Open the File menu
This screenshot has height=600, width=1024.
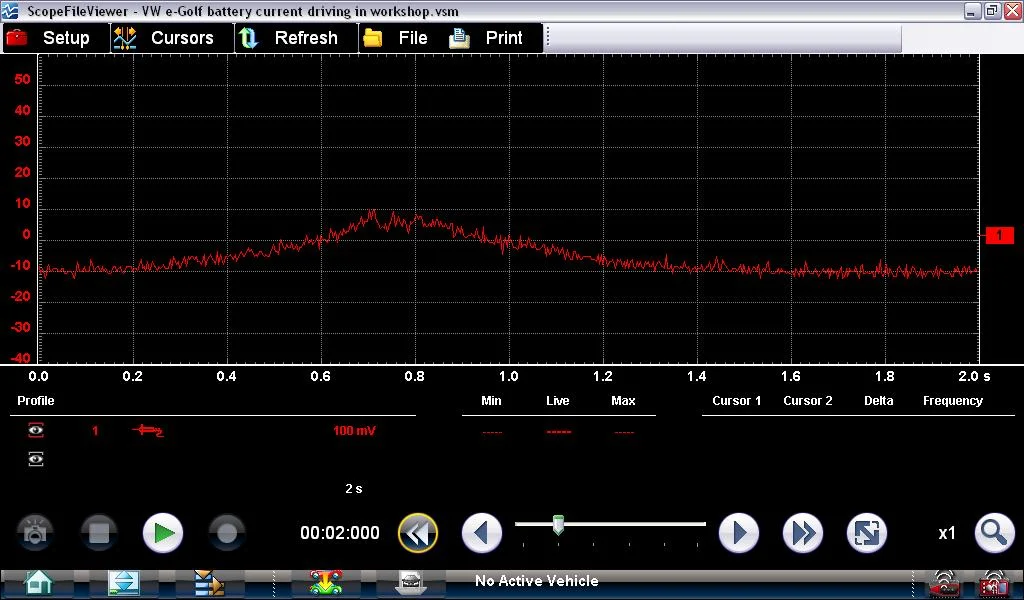pyautogui.click(x=402, y=38)
